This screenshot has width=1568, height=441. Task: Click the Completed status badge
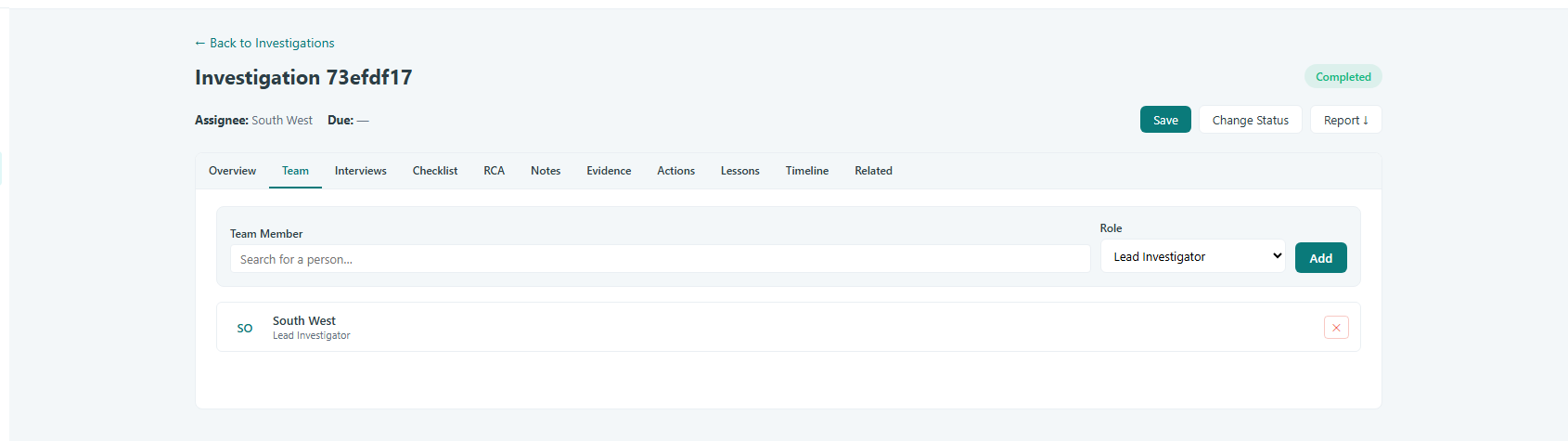coord(1343,77)
